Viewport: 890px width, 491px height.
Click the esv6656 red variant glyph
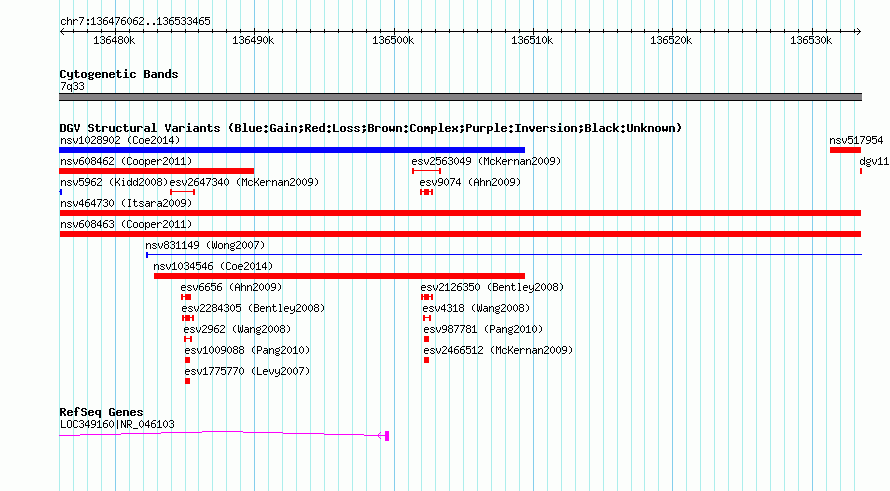[186, 297]
